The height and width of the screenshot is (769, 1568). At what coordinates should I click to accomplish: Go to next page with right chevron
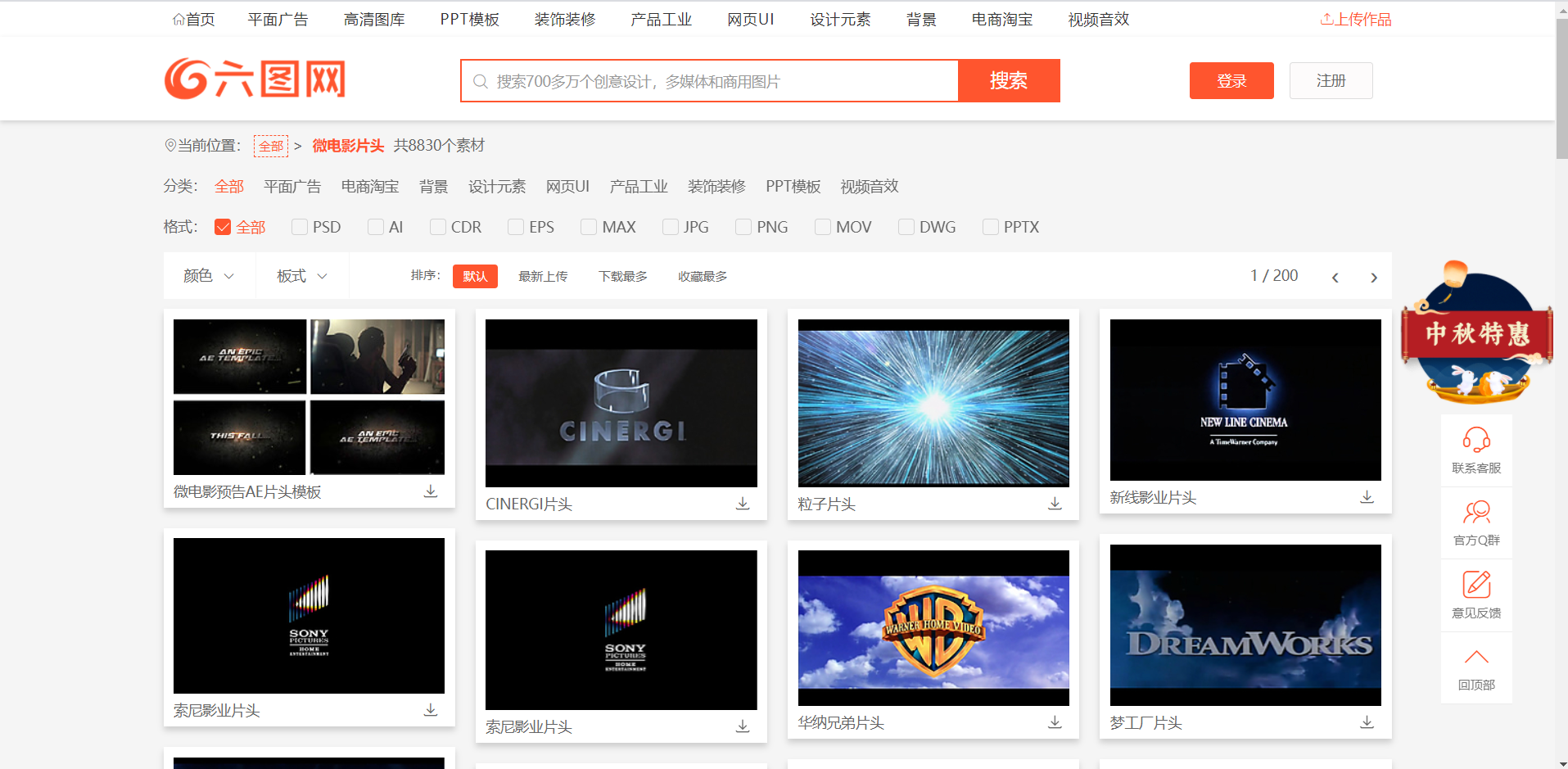(1373, 277)
